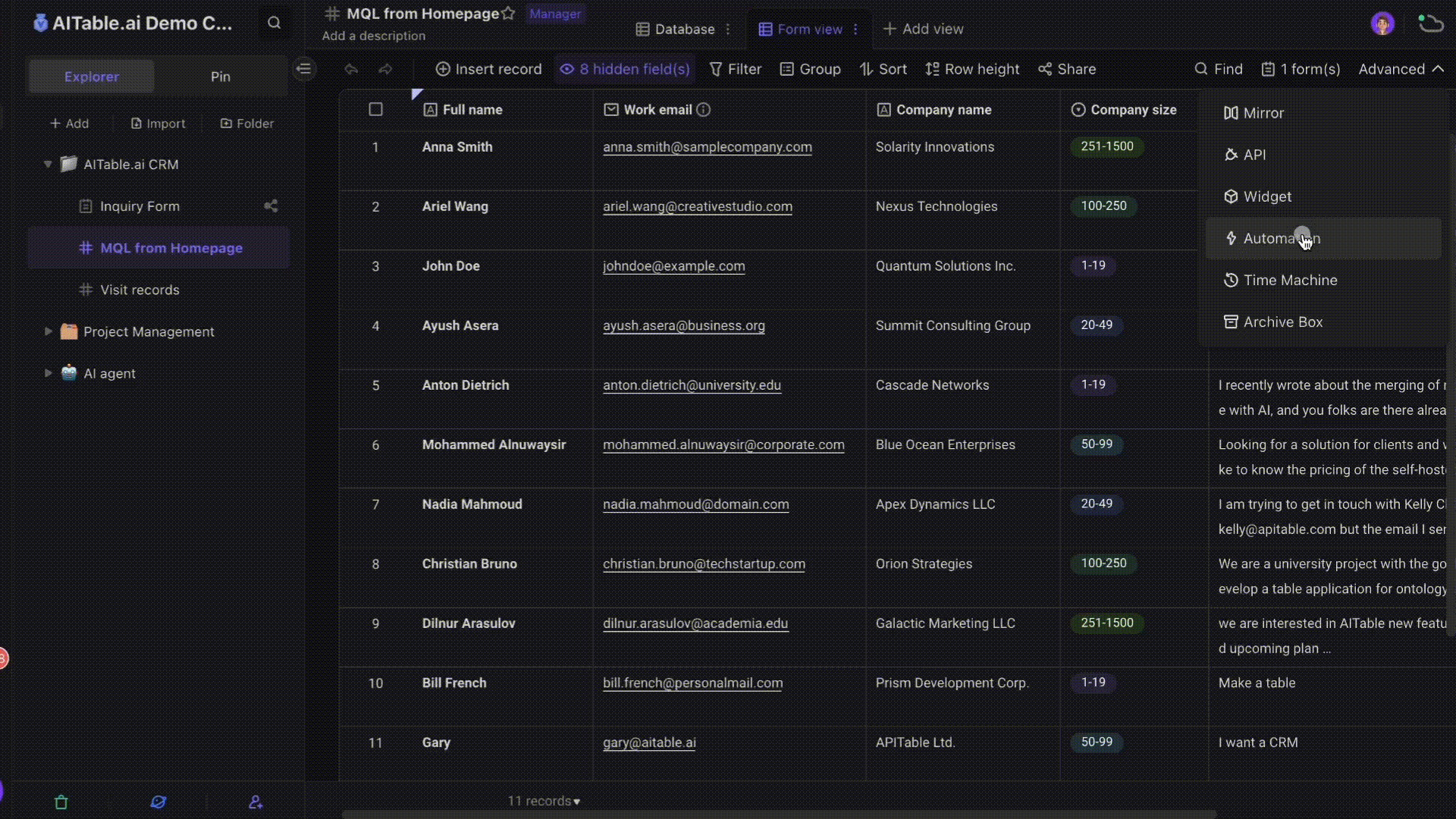The image size is (1456, 819).
Task: Collapse the sidebar with the panel toggle icon
Action: point(304,69)
